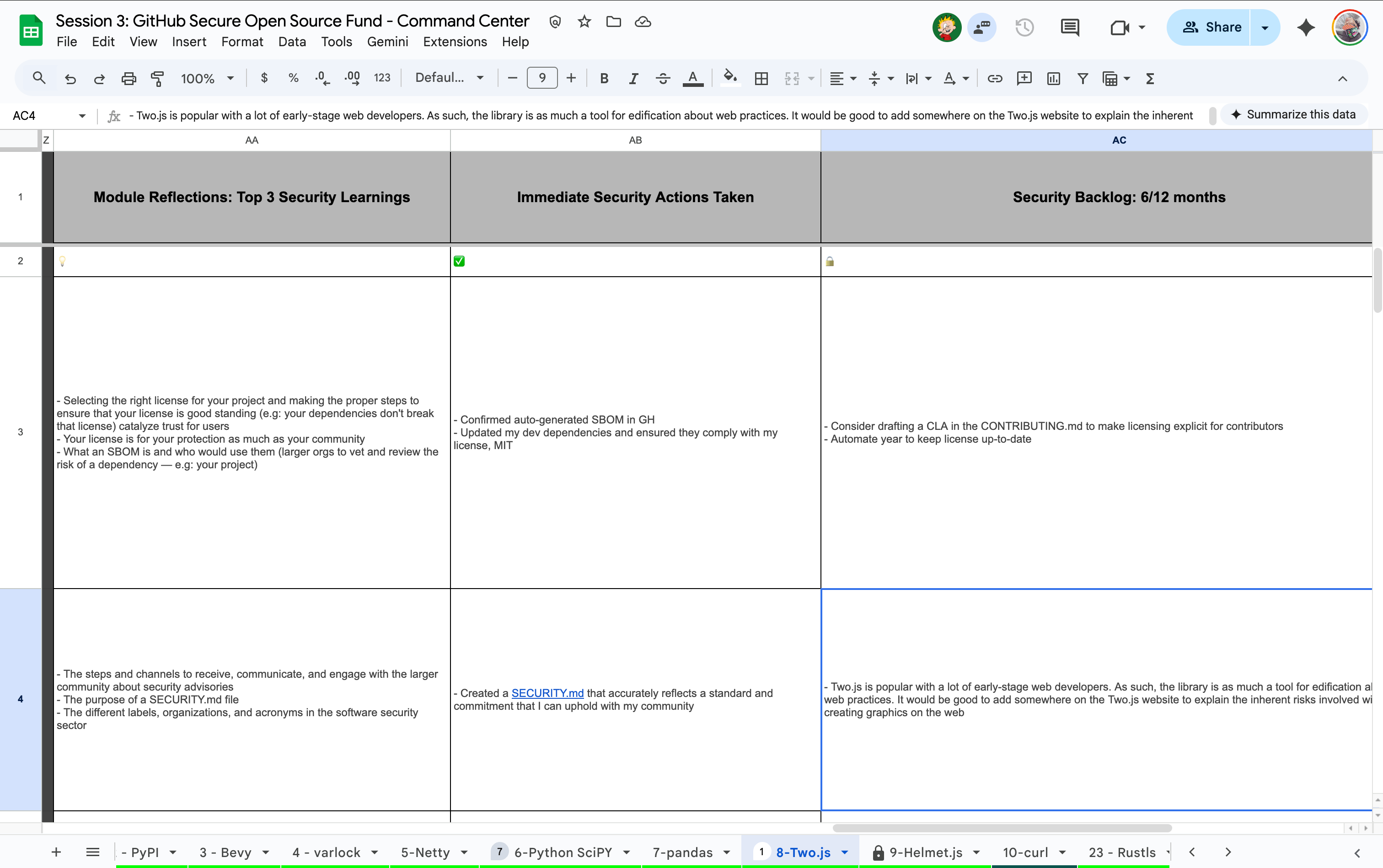1383x868 pixels.
Task: Toggle italic formatting
Action: click(633, 79)
